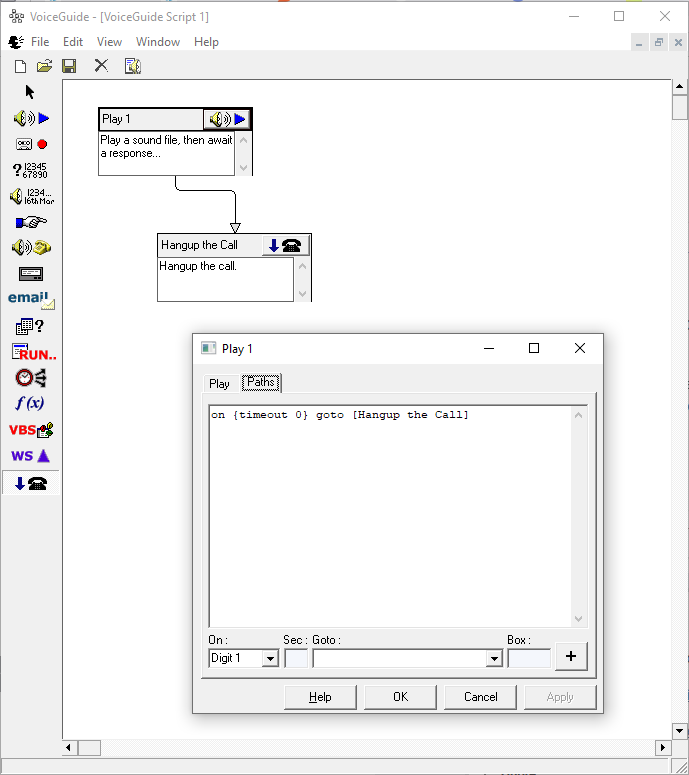Click the Sec input field
This screenshot has height=775, width=689.
coord(296,658)
